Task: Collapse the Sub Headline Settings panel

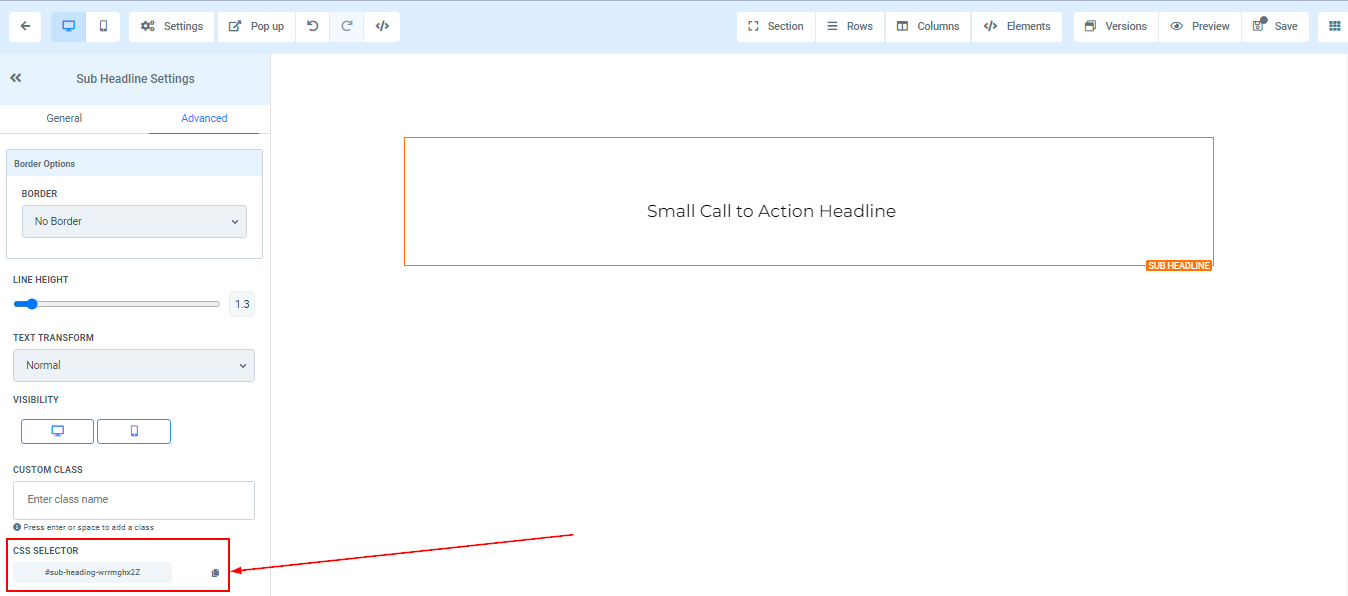Action: [x=16, y=78]
